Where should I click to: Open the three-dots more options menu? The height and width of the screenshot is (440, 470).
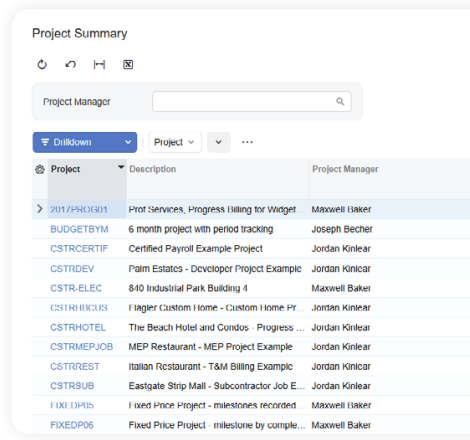(247, 142)
